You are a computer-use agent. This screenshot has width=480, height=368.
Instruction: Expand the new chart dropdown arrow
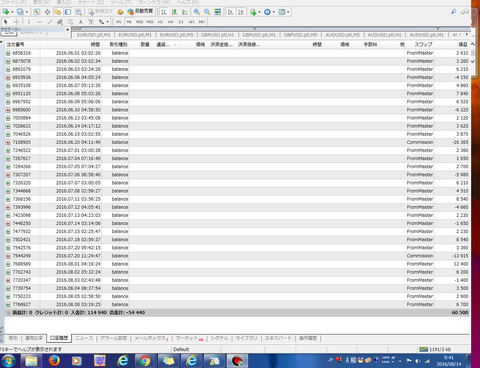12,12
